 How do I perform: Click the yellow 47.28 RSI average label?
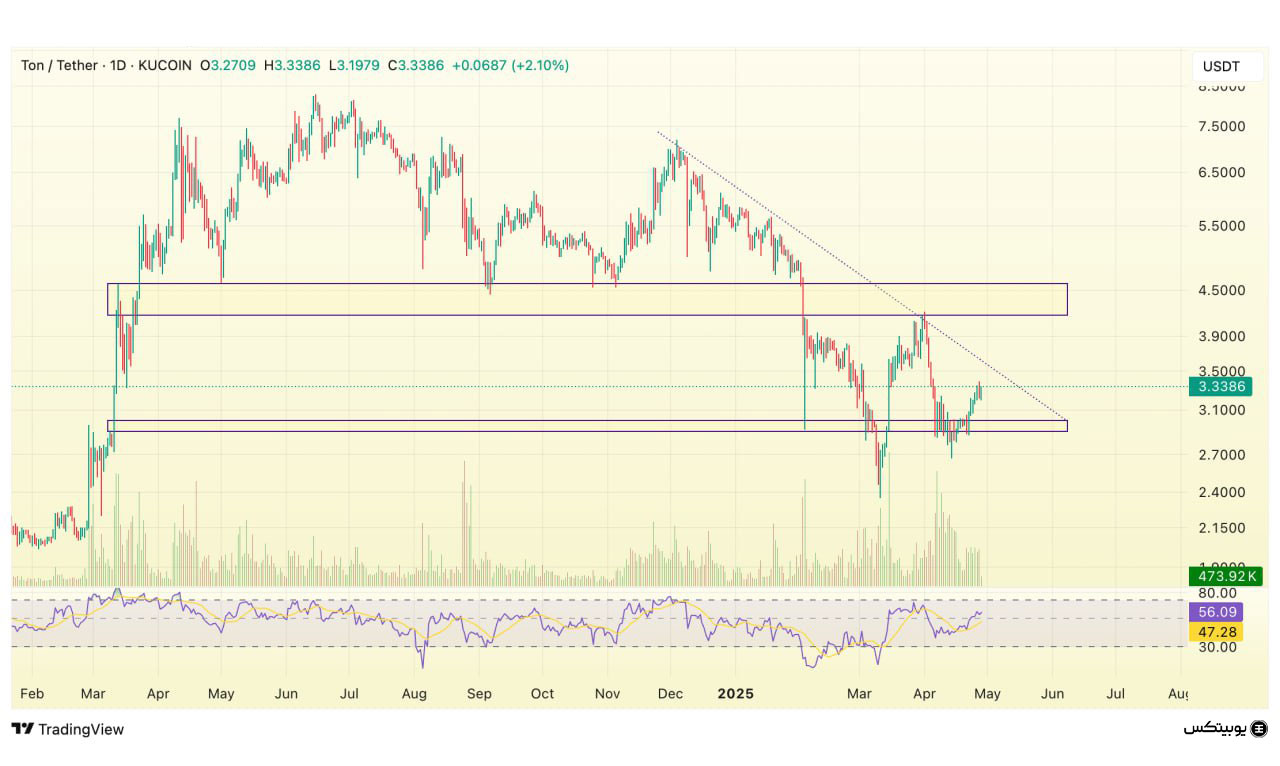point(1218,632)
